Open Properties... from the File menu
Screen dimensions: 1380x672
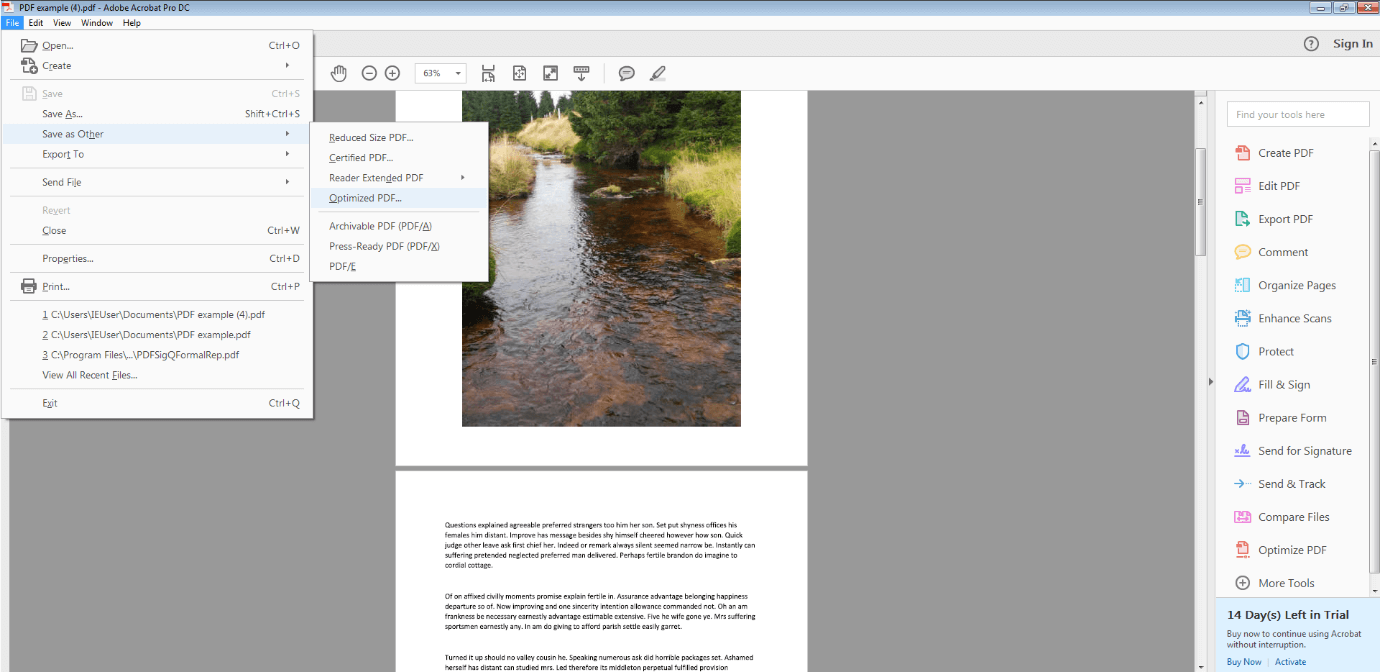pyautogui.click(x=157, y=258)
